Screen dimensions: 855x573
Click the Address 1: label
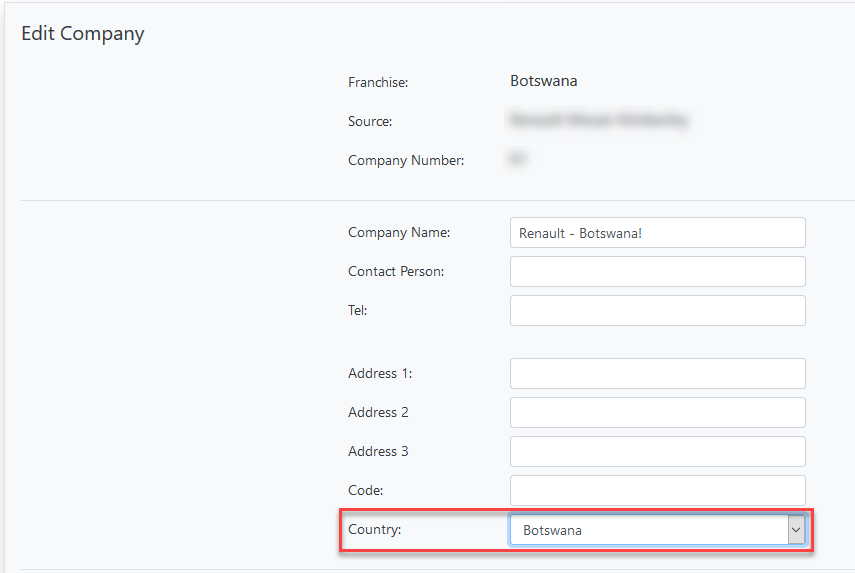tap(380, 373)
